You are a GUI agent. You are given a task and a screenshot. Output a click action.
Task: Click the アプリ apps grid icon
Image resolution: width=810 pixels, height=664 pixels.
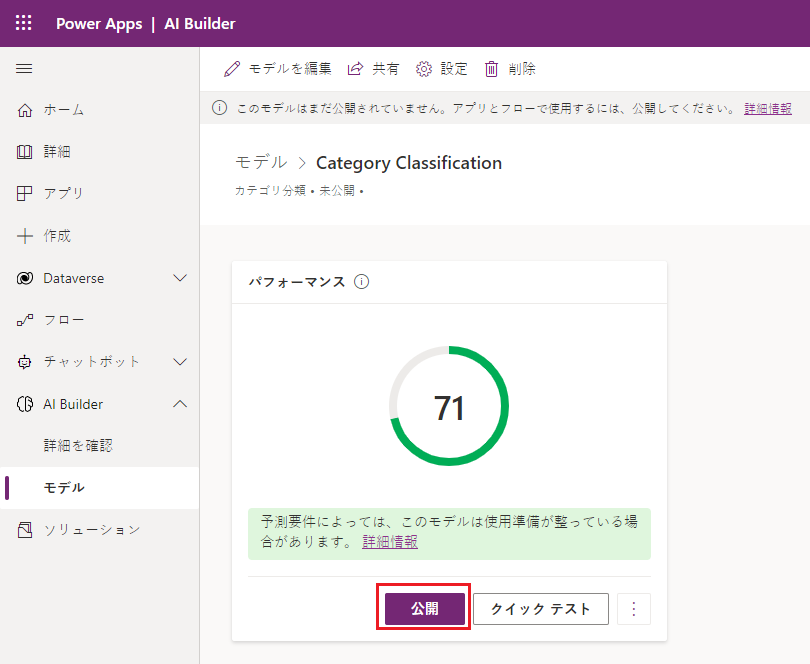pos(24,193)
